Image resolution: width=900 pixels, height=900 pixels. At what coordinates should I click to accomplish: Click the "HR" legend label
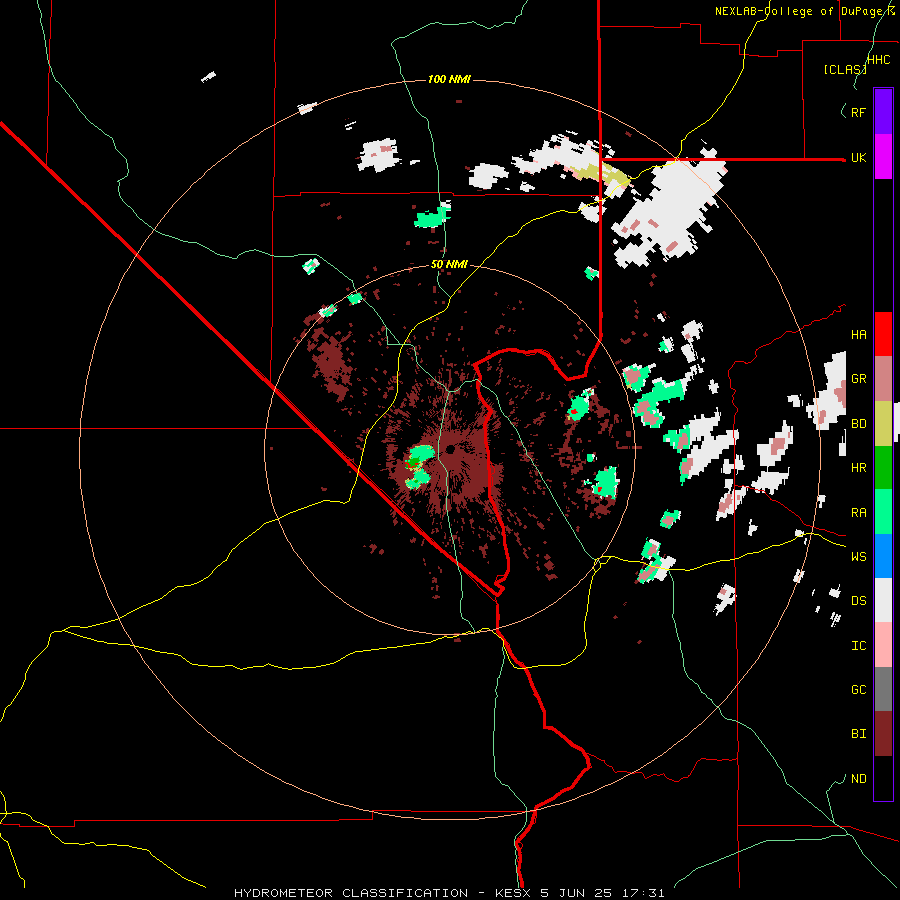point(858,468)
